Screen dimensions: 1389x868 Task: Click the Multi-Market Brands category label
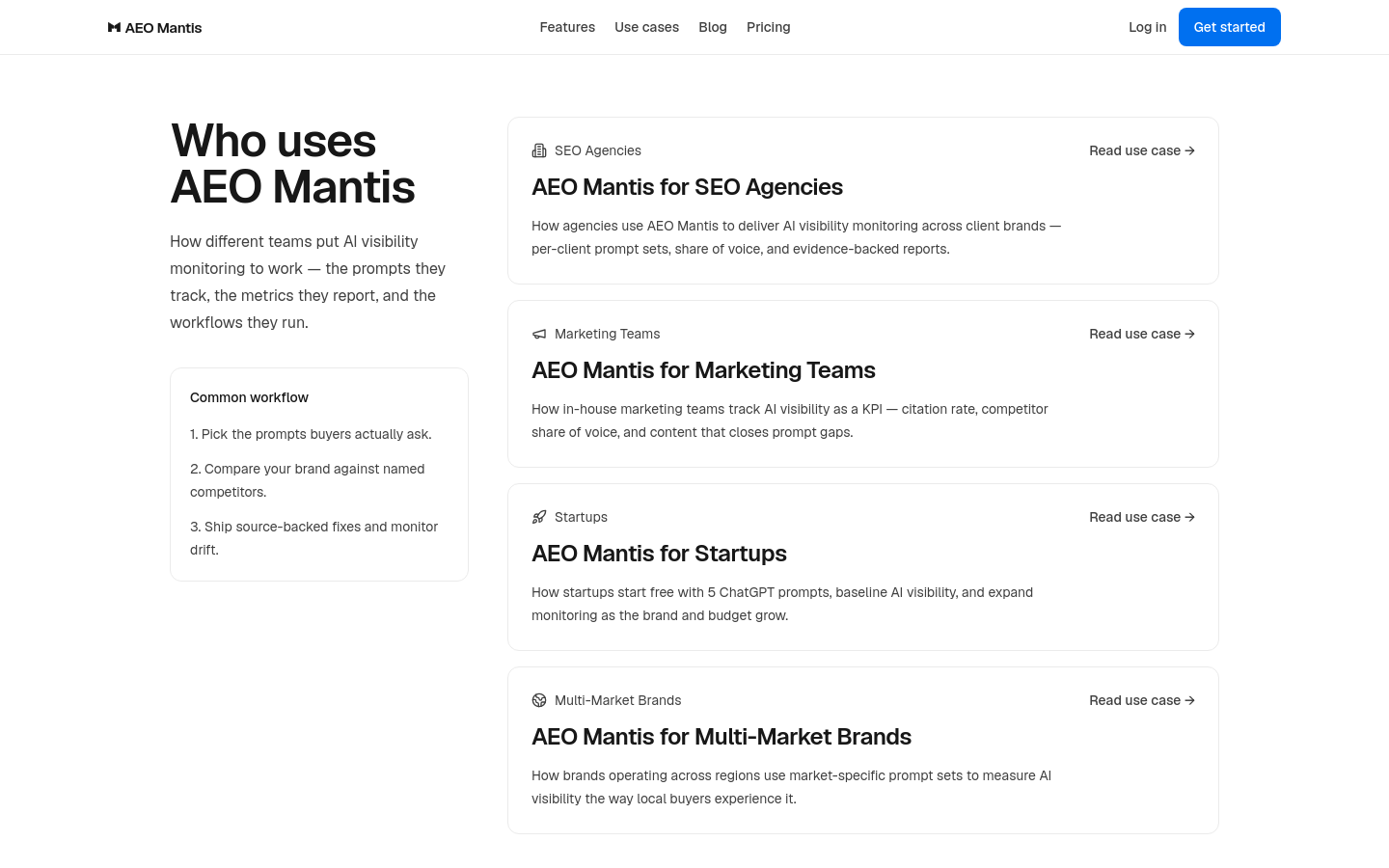(x=617, y=700)
